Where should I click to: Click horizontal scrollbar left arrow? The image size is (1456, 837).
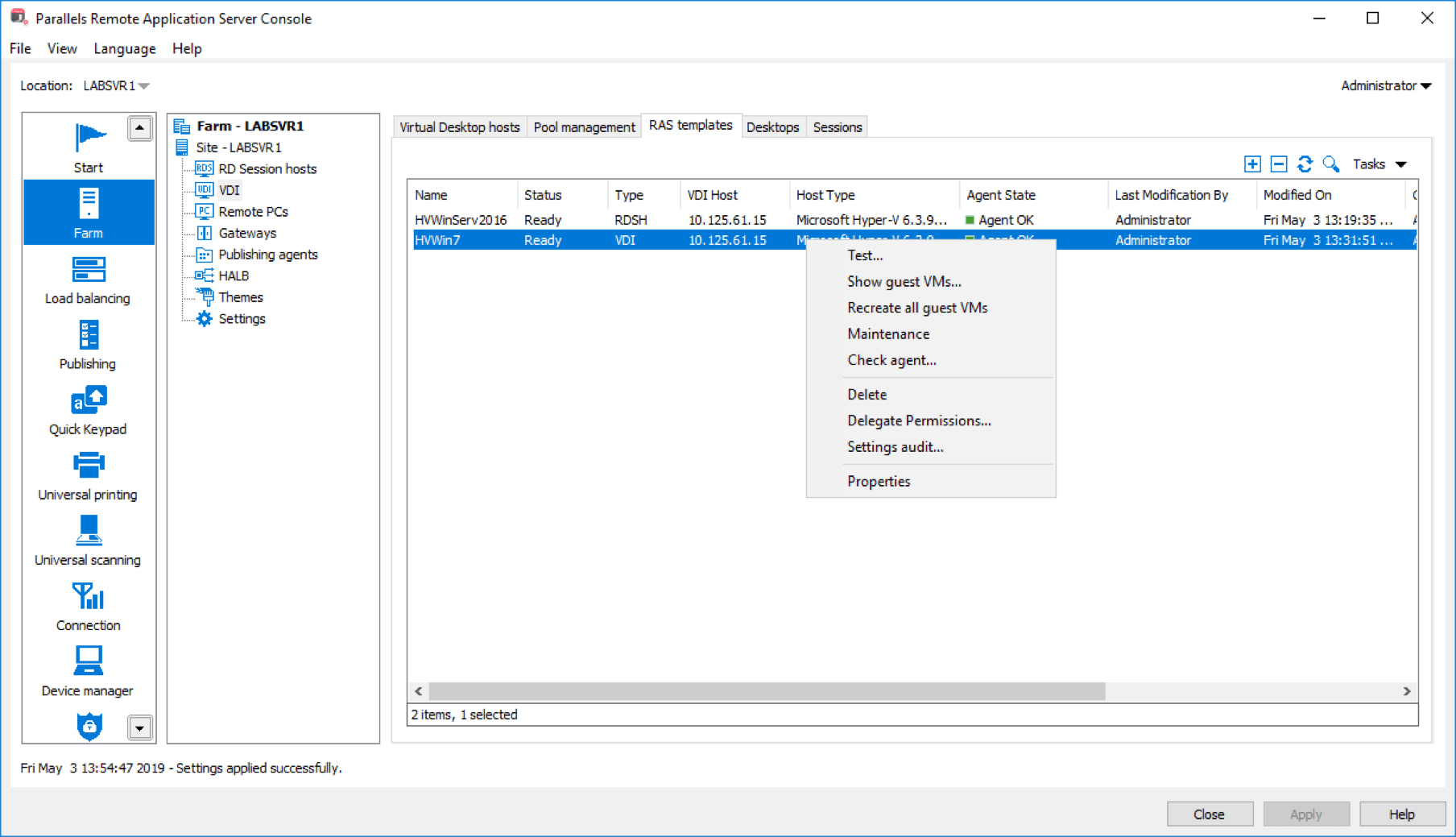coord(418,691)
